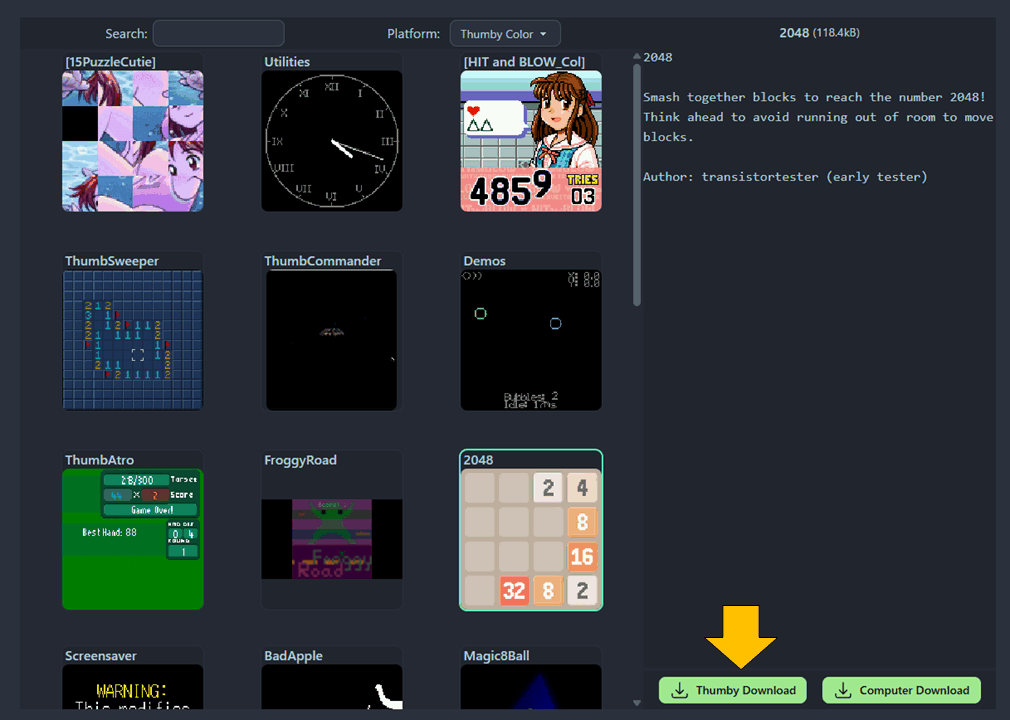Select the Magic8Ball thumbnail
This screenshot has width=1010, height=720.
531,687
